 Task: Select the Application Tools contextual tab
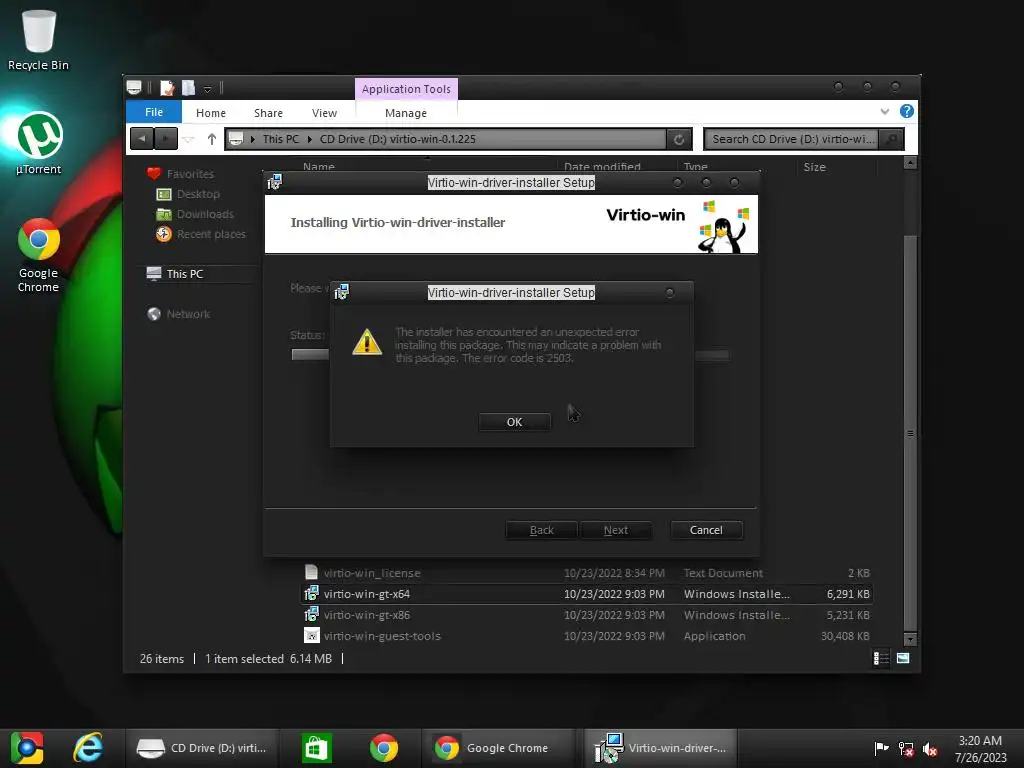(406, 89)
